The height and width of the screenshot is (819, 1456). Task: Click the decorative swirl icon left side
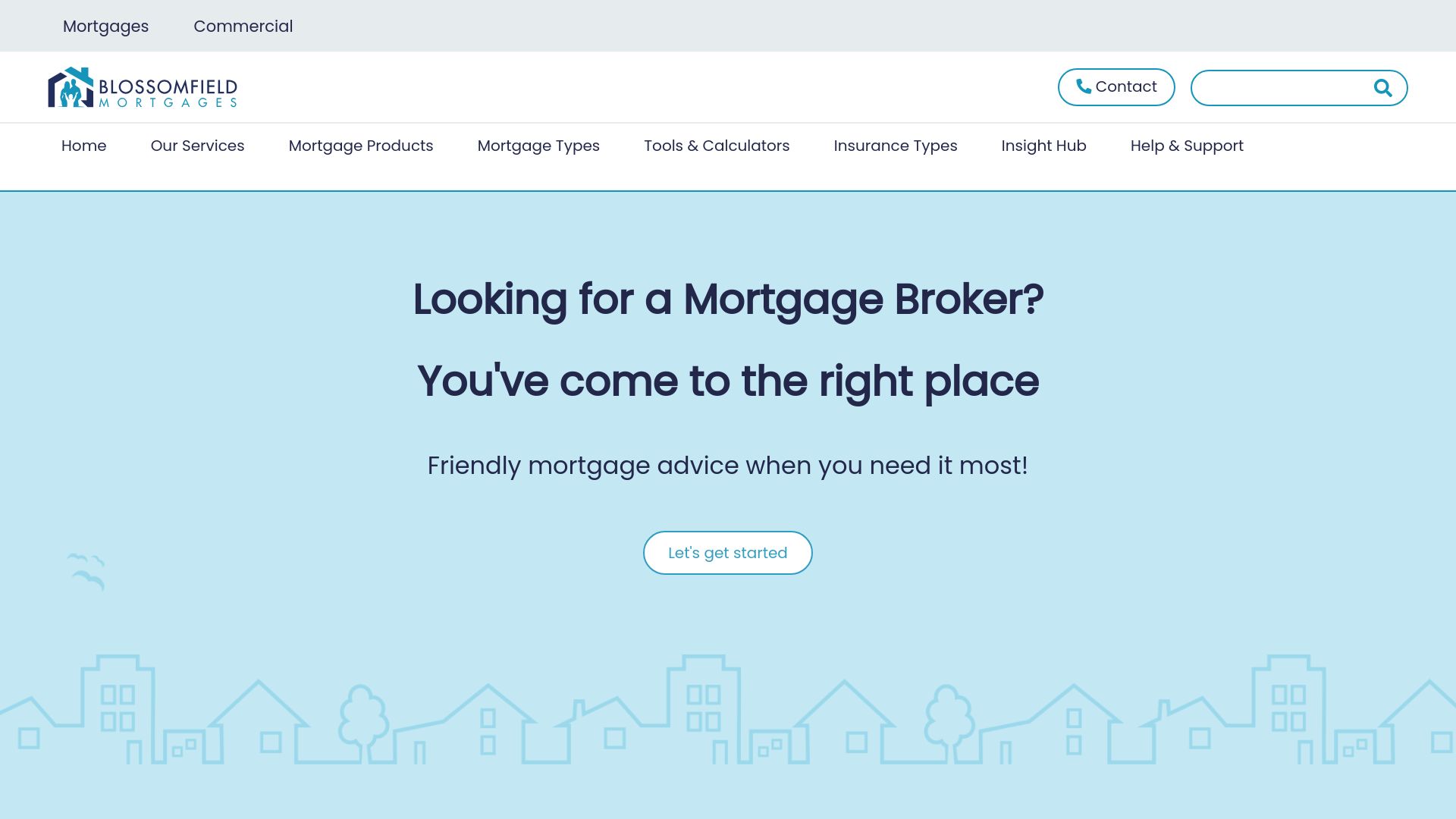(x=87, y=572)
